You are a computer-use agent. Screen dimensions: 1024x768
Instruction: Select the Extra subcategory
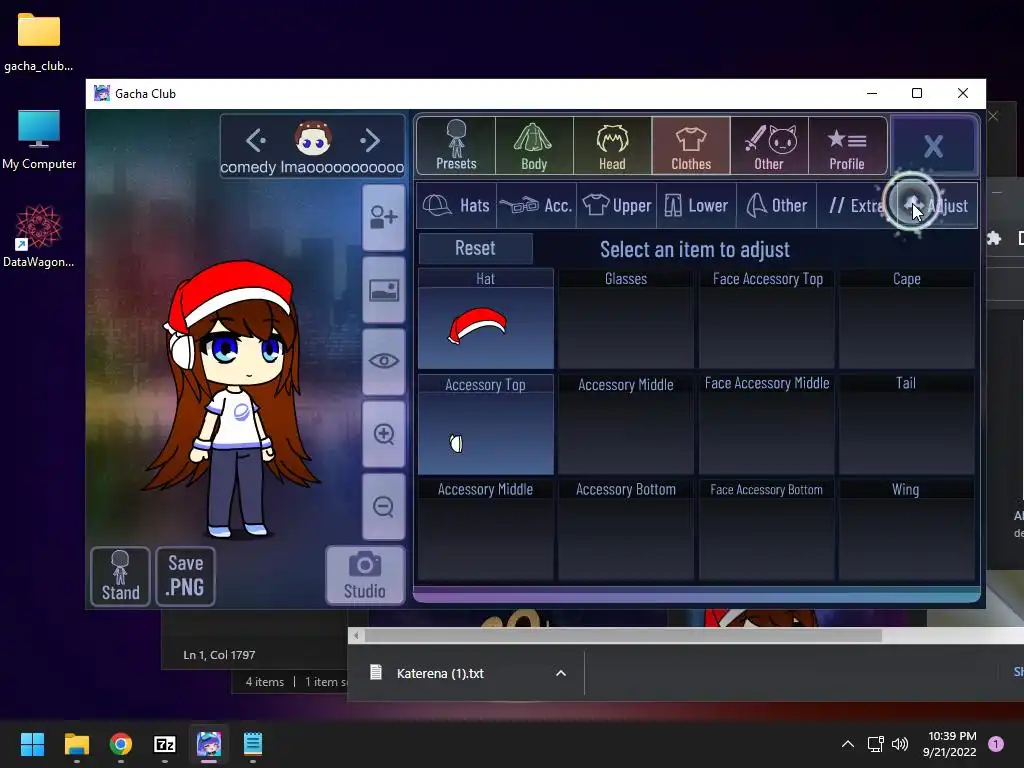856,206
